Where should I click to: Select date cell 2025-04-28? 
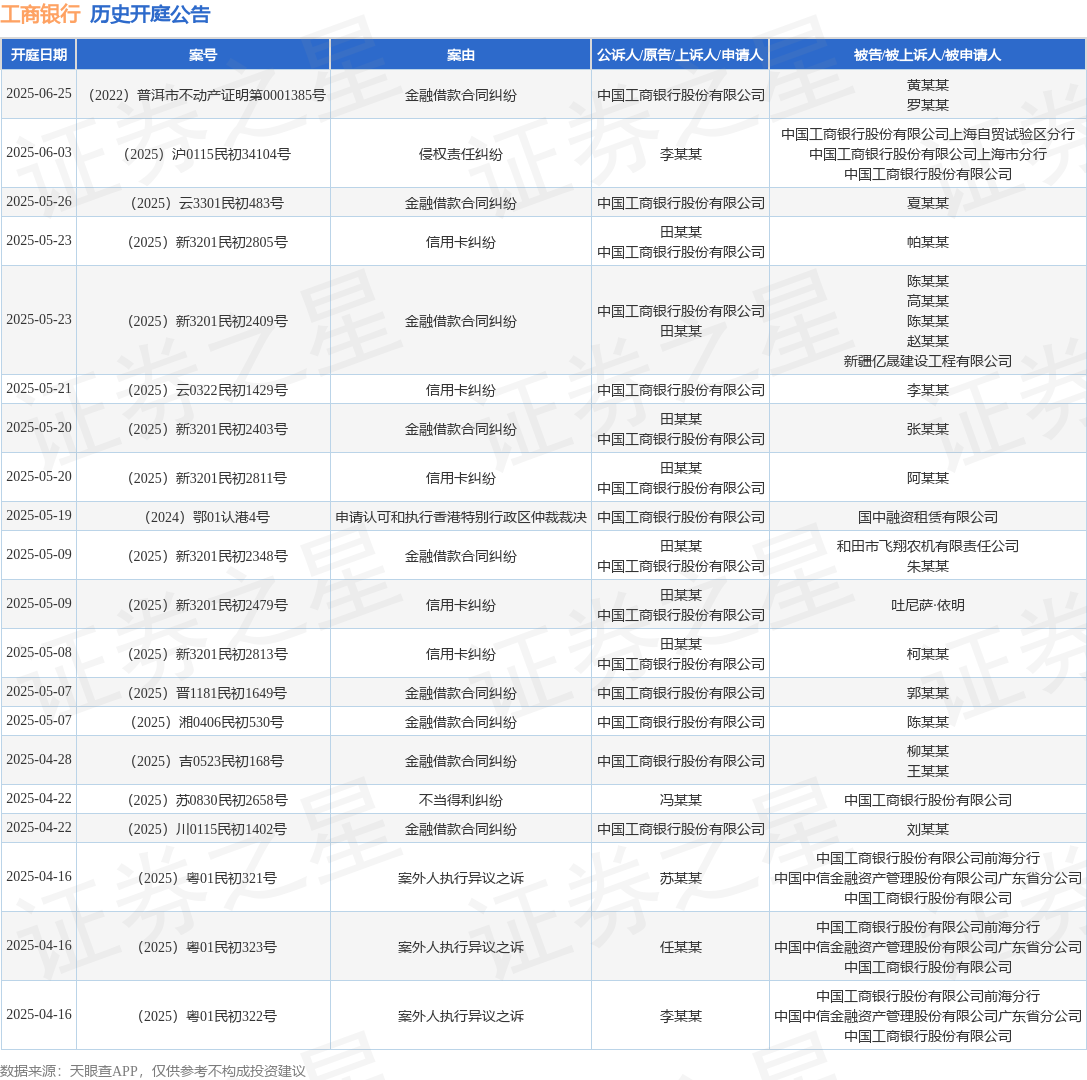point(39,760)
